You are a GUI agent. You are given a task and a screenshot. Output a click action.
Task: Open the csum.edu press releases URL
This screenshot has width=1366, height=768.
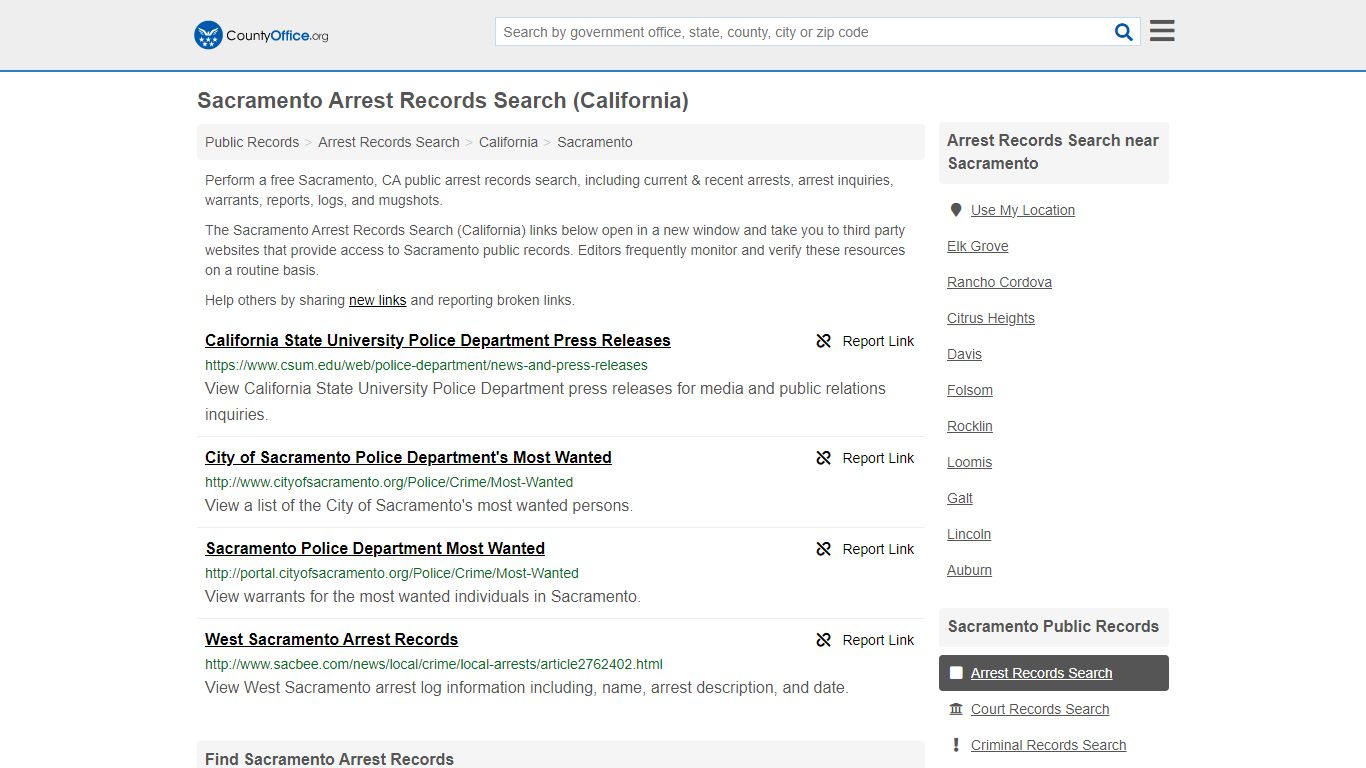426,365
